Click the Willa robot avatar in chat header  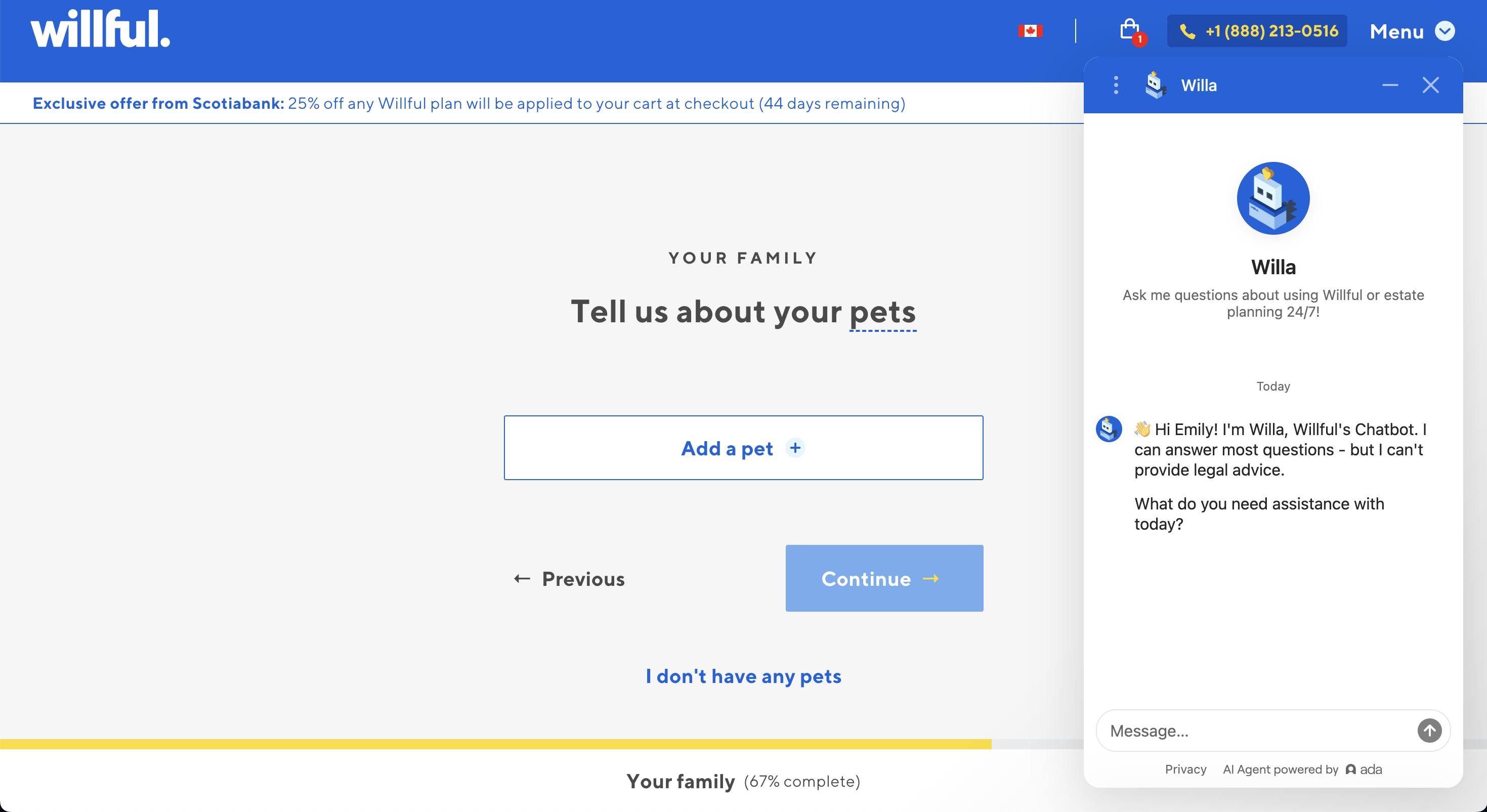click(x=1155, y=86)
